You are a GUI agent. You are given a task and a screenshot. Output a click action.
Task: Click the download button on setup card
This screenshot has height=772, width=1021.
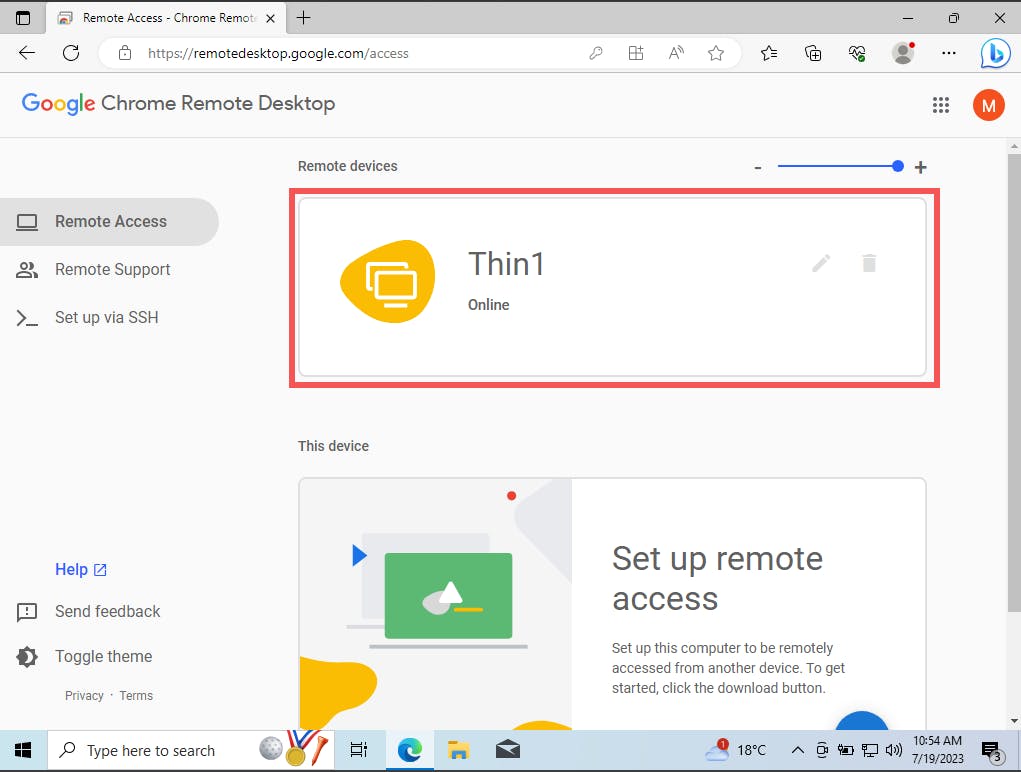pyautogui.click(x=861, y=721)
